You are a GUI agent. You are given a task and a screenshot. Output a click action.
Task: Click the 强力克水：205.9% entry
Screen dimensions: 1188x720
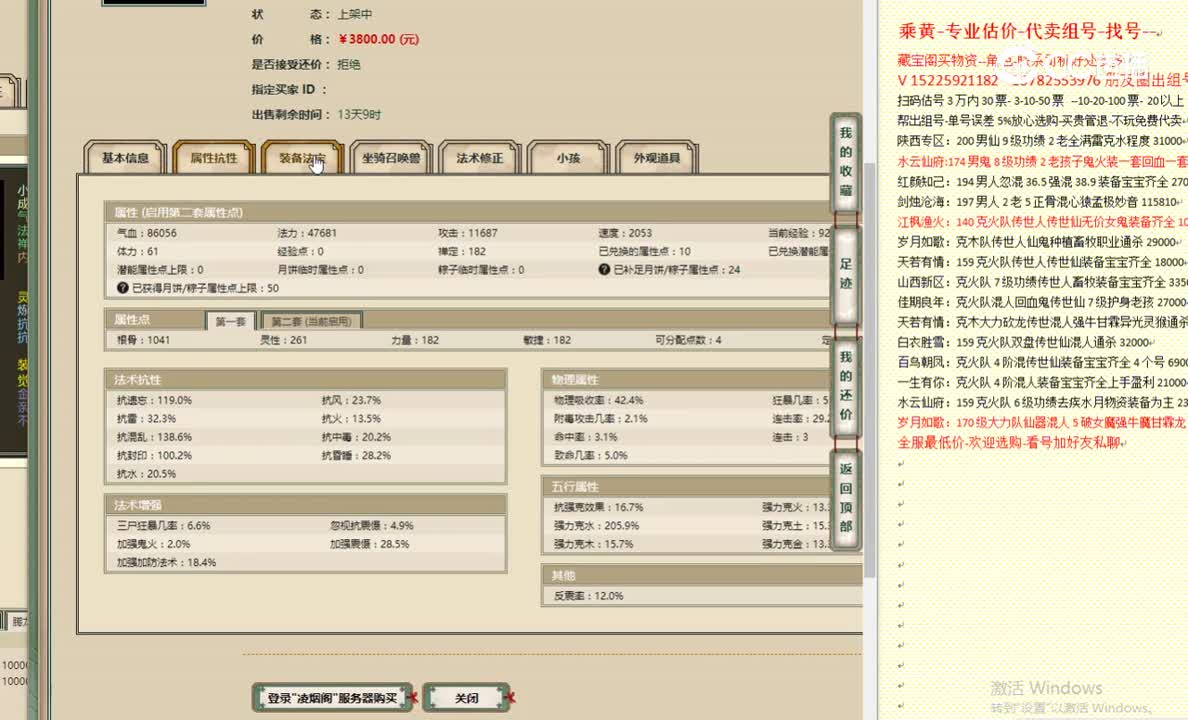pyautogui.click(x=596, y=525)
